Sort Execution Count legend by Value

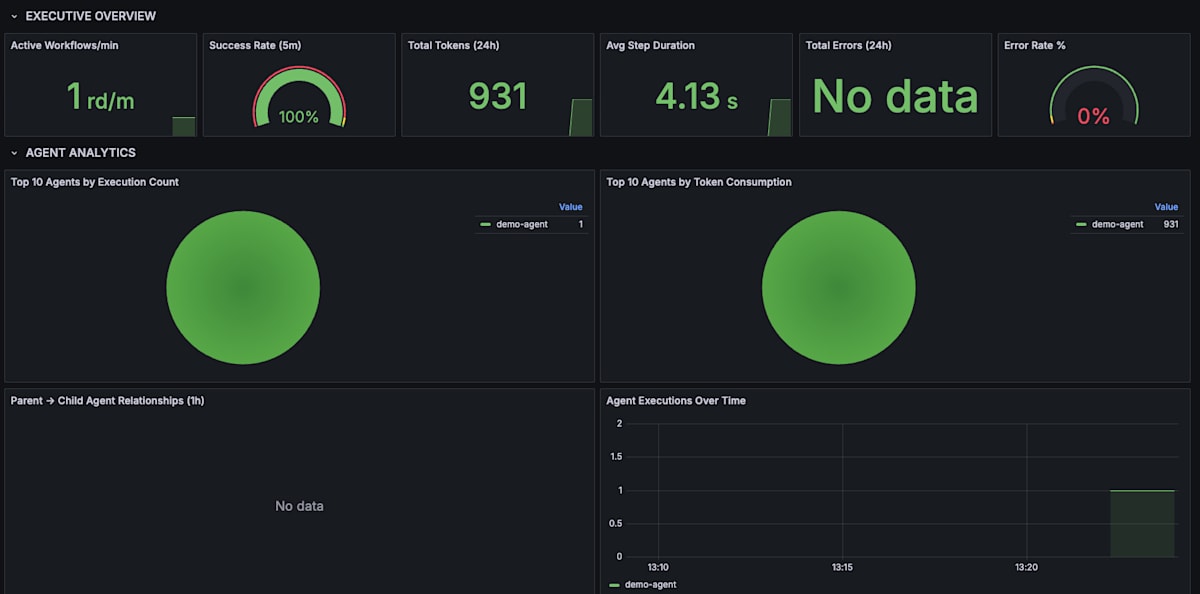pyautogui.click(x=570, y=207)
